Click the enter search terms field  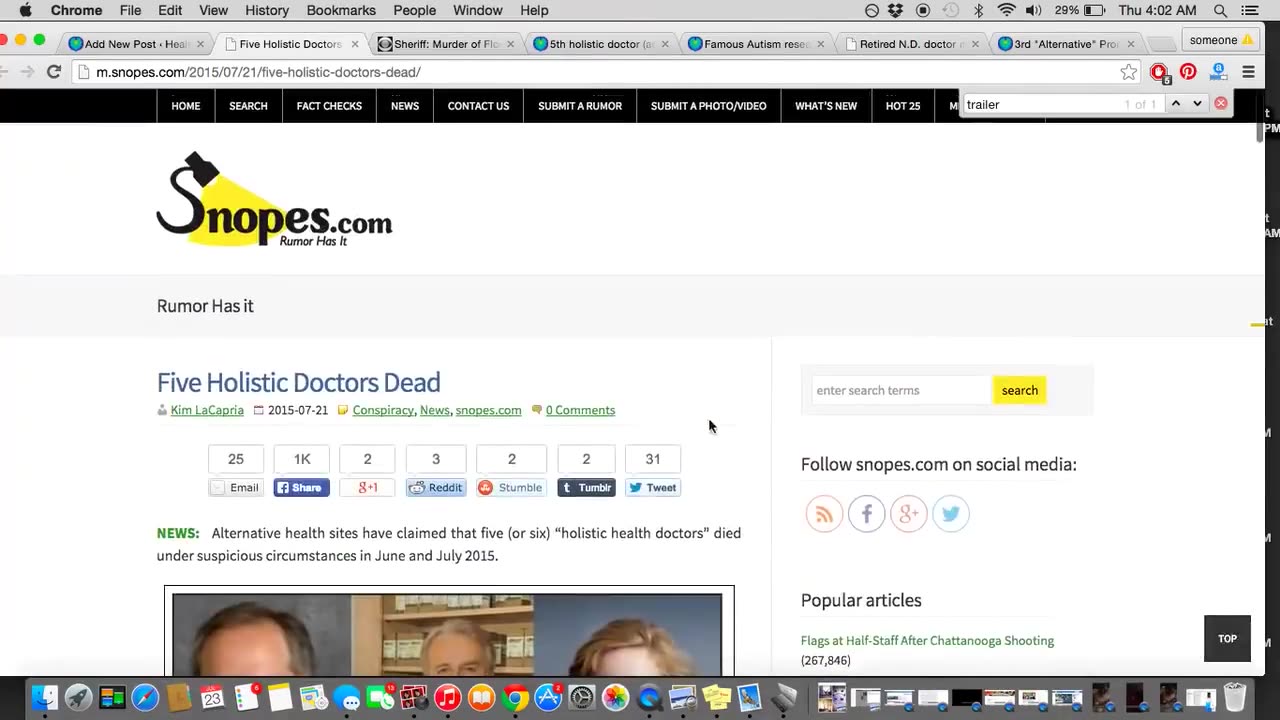click(x=901, y=390)
